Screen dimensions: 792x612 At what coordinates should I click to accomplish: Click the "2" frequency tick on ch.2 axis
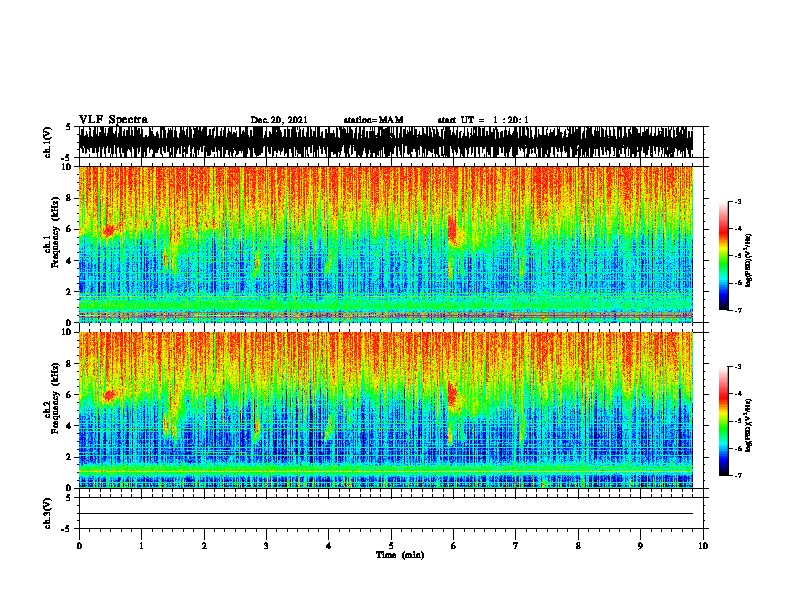70,457
